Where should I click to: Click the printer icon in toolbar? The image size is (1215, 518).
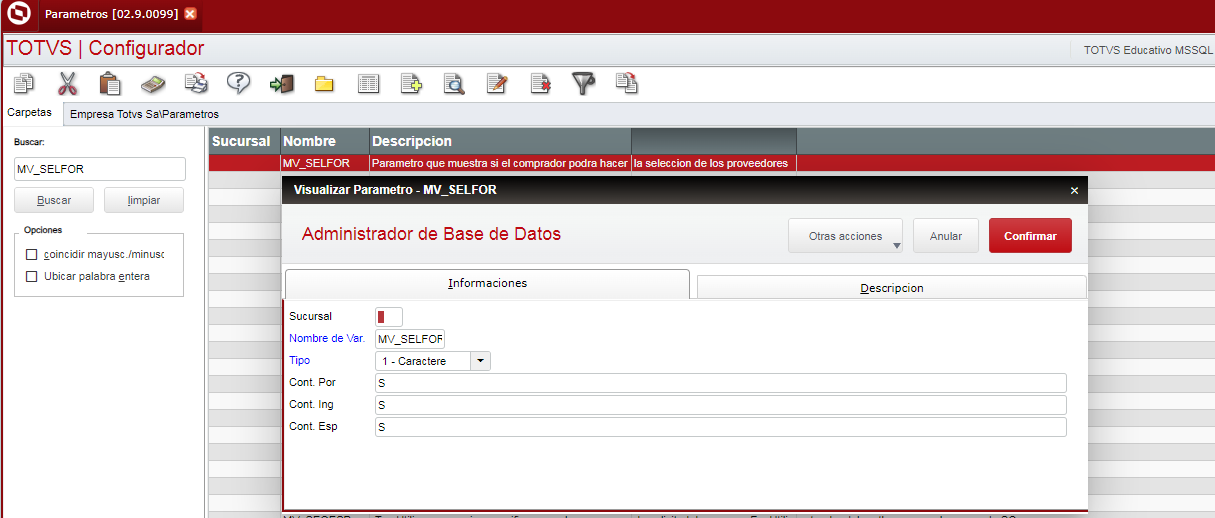(196, 84)
